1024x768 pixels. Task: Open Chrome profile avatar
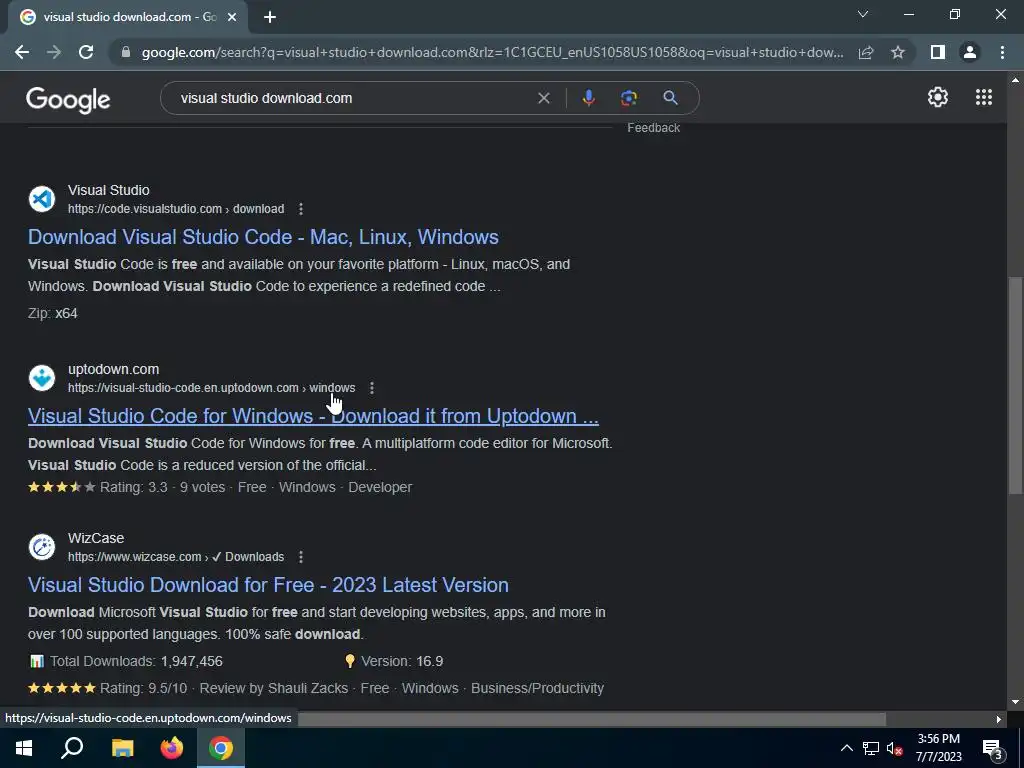970,52
